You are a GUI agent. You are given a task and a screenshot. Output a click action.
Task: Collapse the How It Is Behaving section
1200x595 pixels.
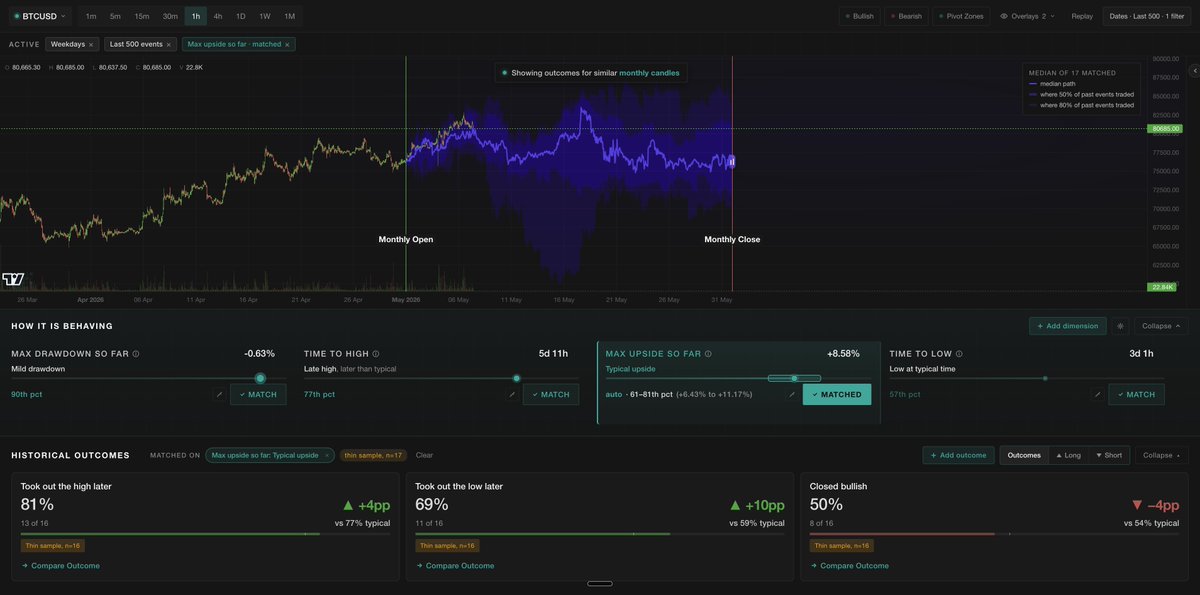[x=1161, y=326]
